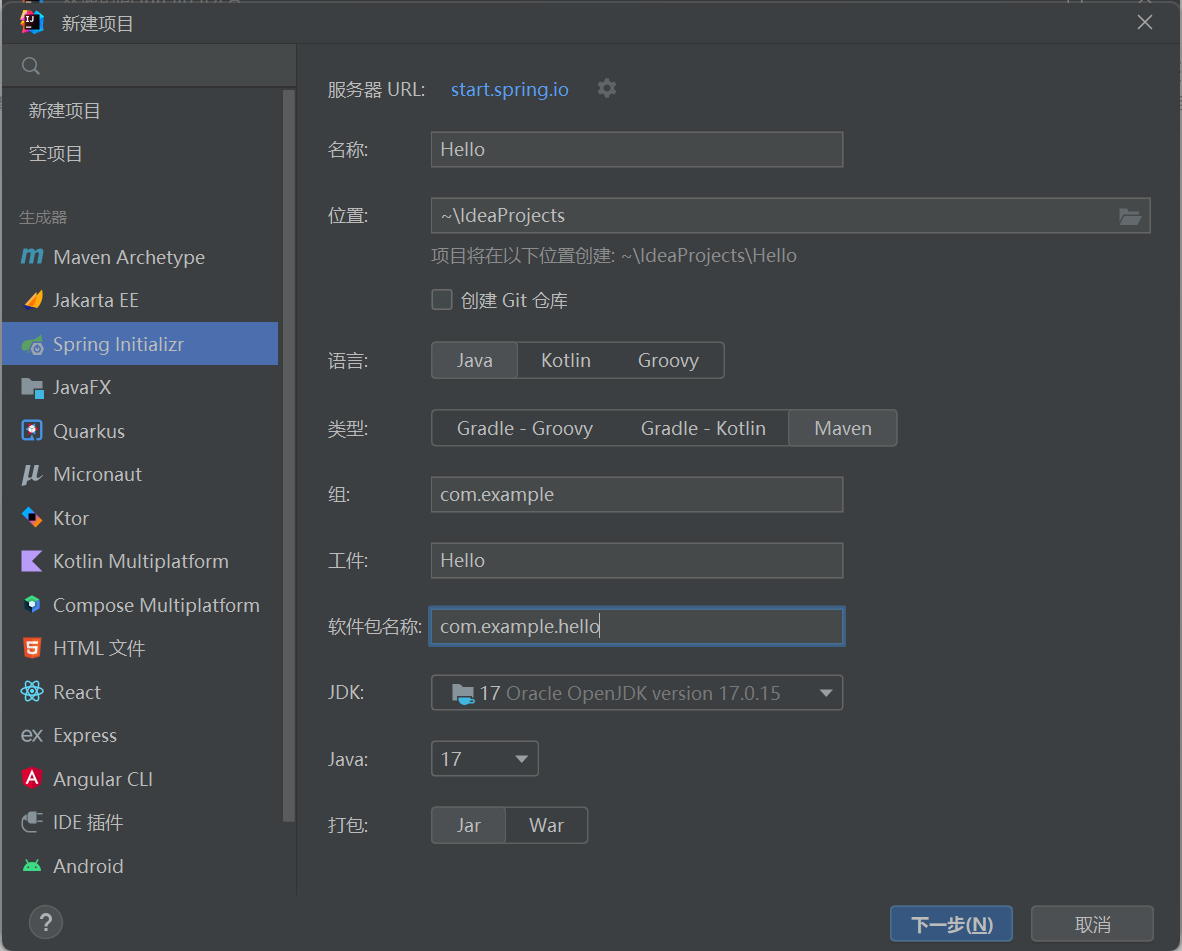
Task: Click the IDE plugin icon
Action: 32,822
